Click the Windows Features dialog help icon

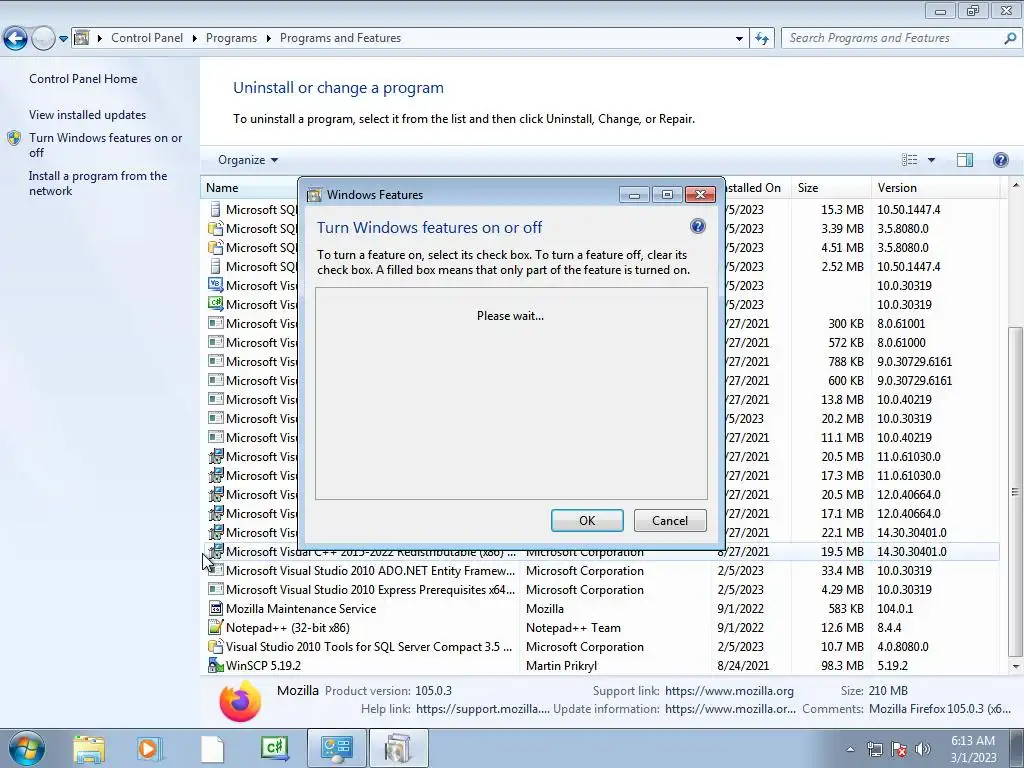coord(697,227)
